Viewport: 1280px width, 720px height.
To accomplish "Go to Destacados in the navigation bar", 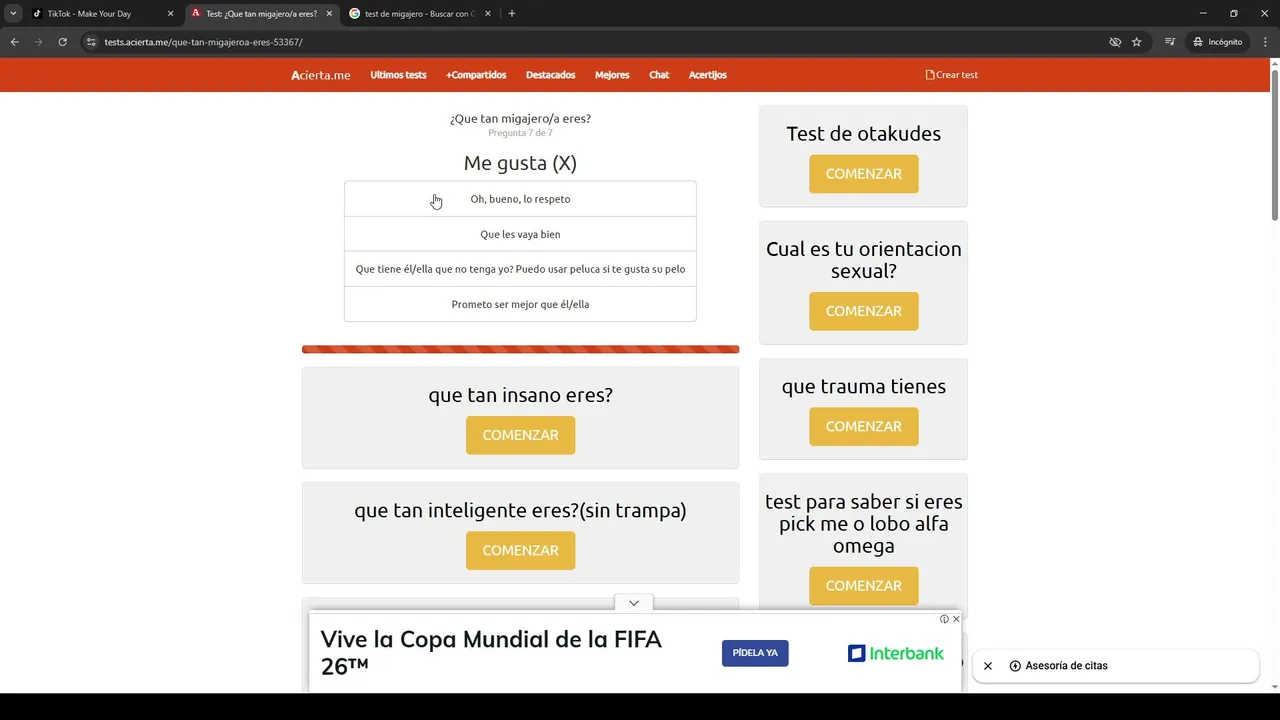I will [x=551, y=75].
